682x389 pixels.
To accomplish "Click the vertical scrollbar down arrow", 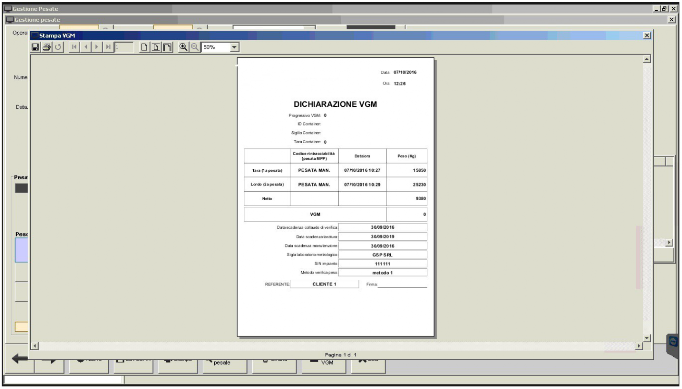I will pos(647,338).
